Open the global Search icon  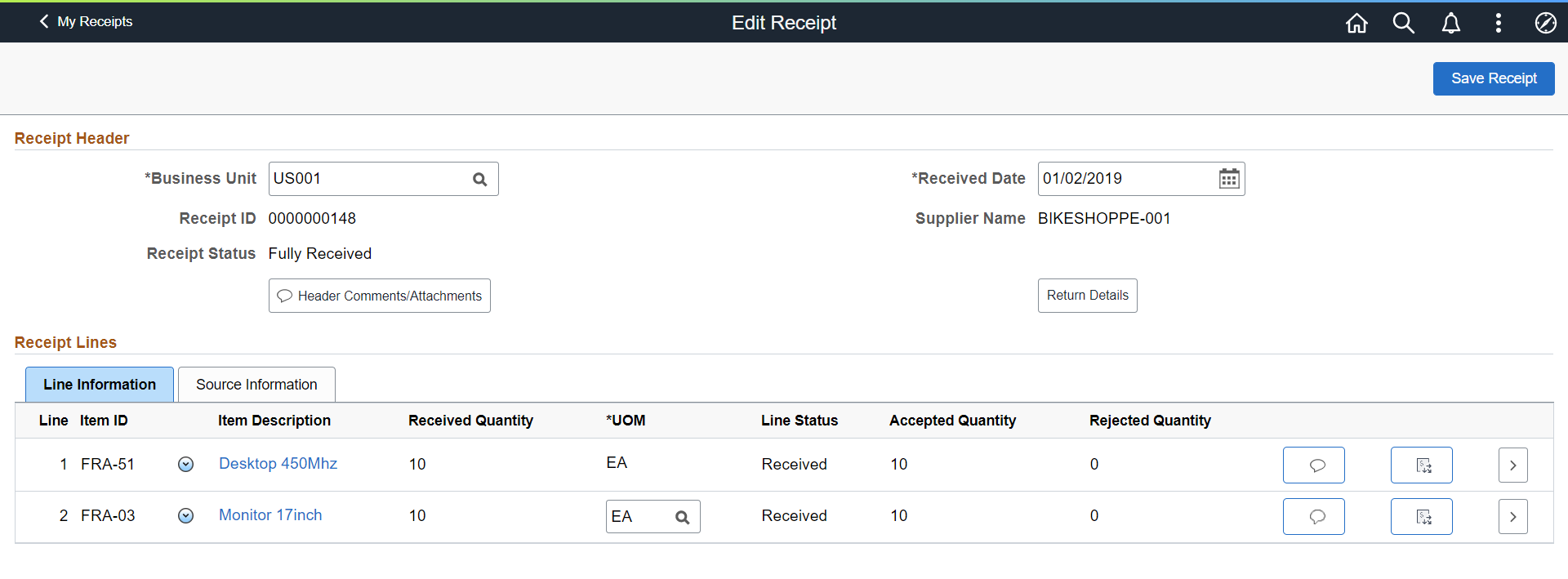(x=1404, y=23)
